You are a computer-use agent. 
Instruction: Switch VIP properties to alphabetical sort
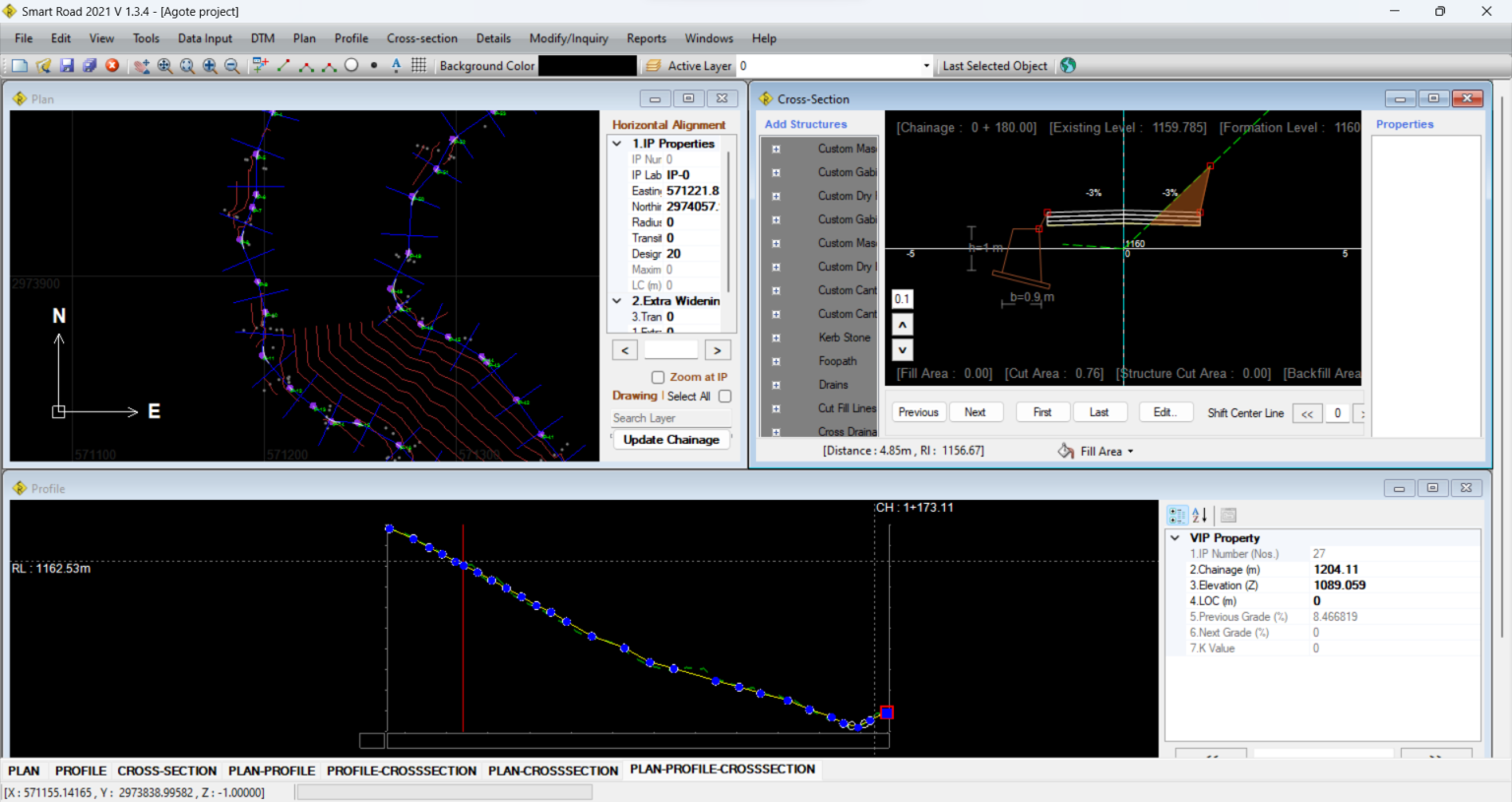[x=1200, y=515]
